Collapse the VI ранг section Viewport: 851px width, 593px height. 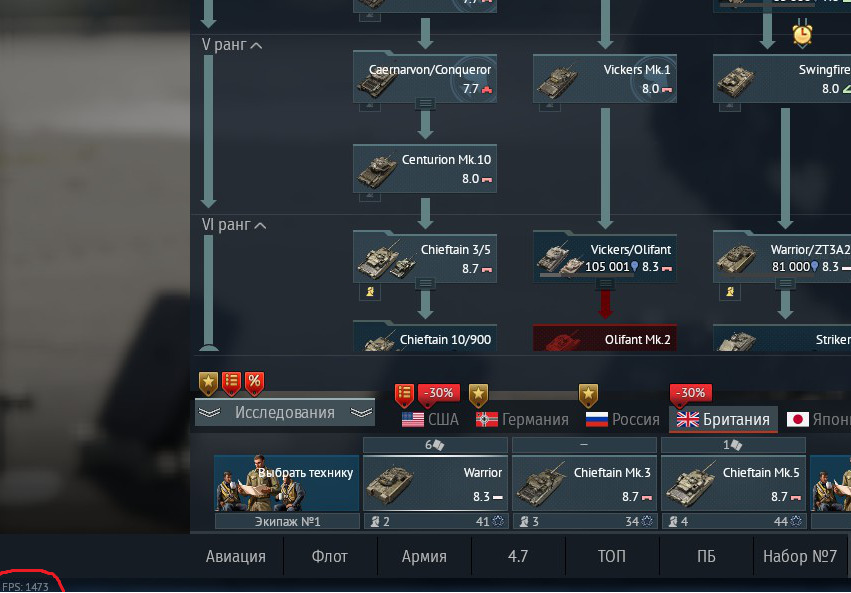tap(234, 225)
